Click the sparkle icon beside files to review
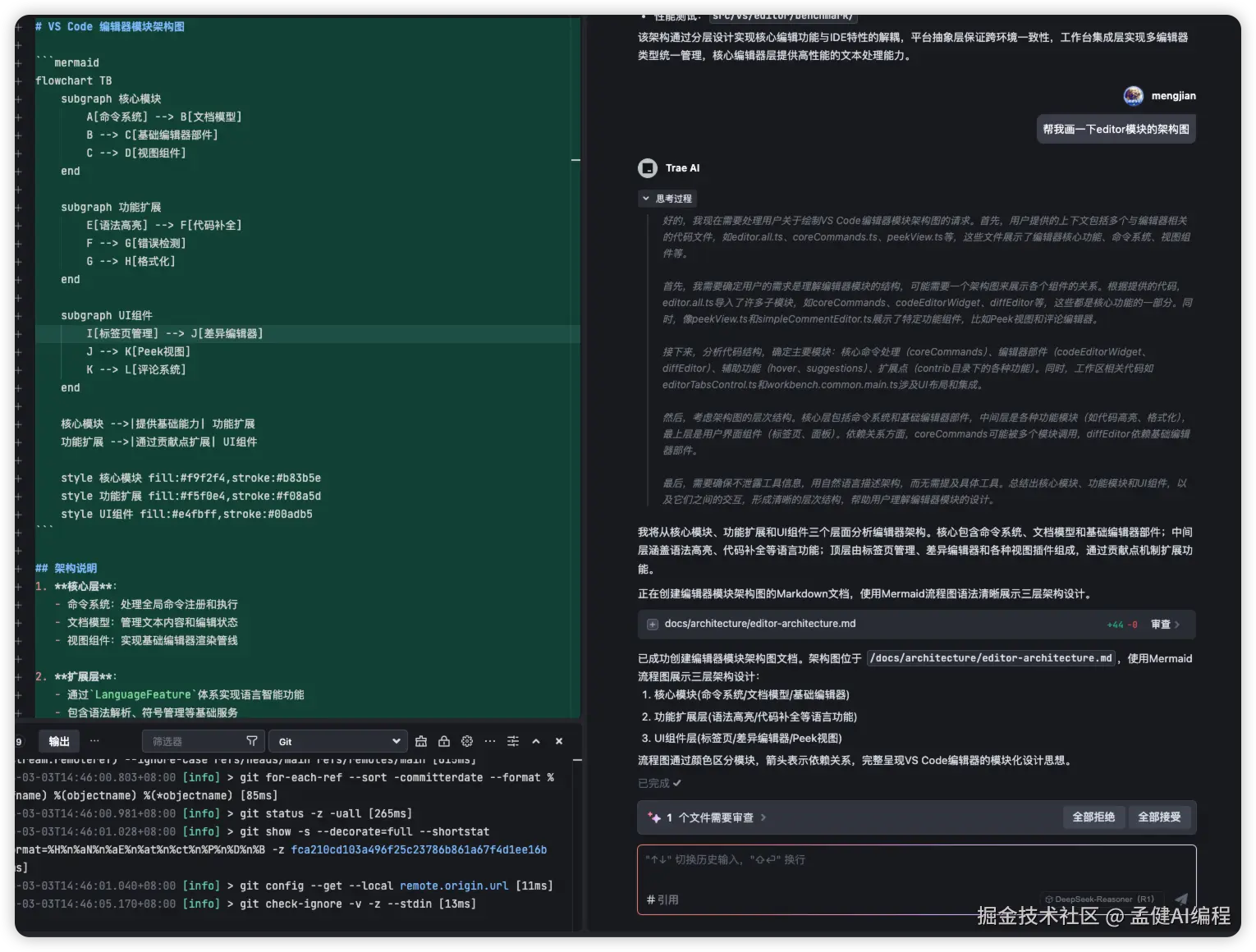The height and width of the screenshot is (952, 1256). tap(654, 817)
